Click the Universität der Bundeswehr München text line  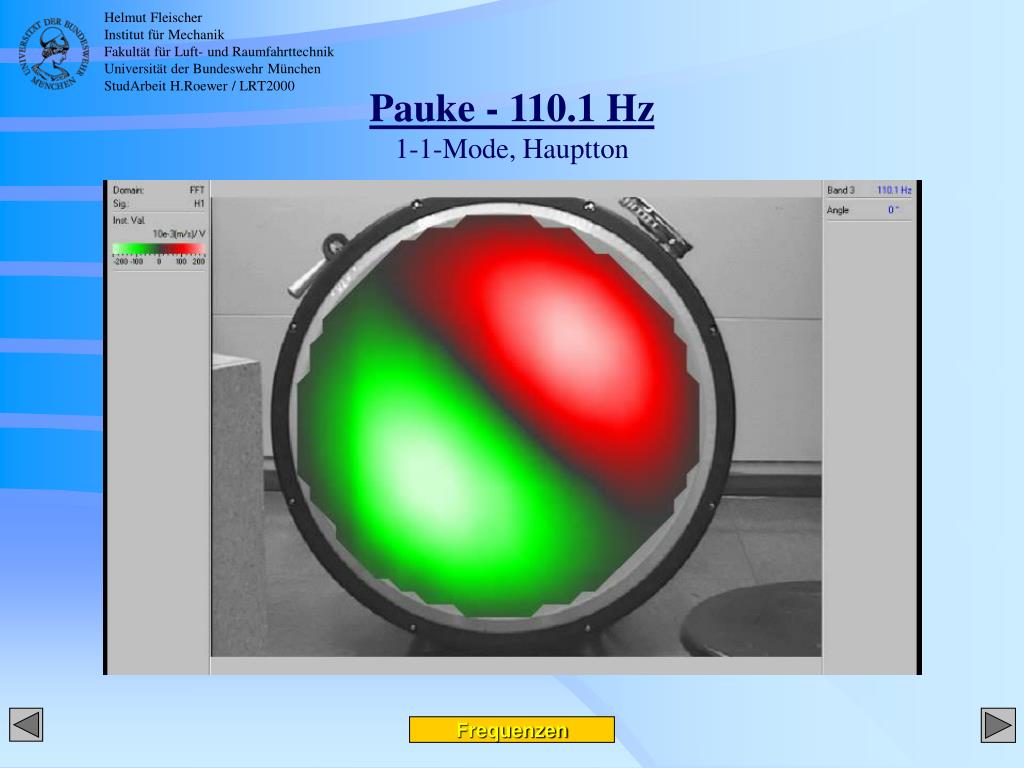coord(212,69)
